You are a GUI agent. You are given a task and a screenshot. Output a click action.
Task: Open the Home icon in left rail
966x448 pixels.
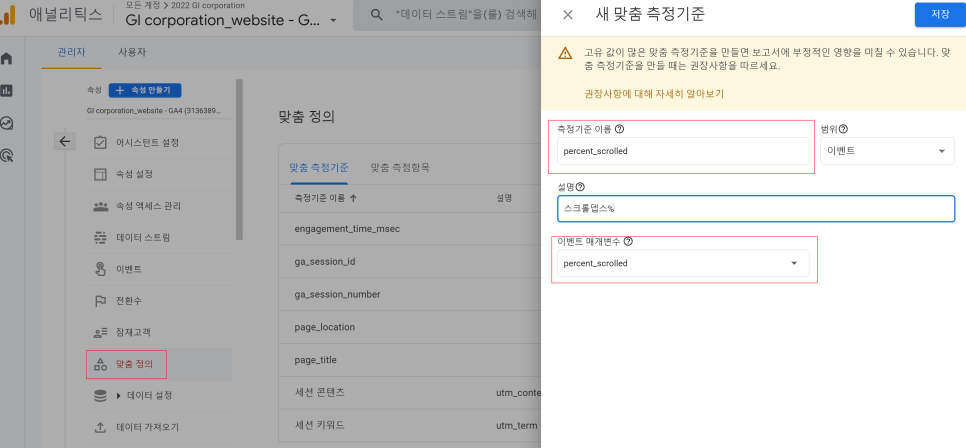[7, 59]
